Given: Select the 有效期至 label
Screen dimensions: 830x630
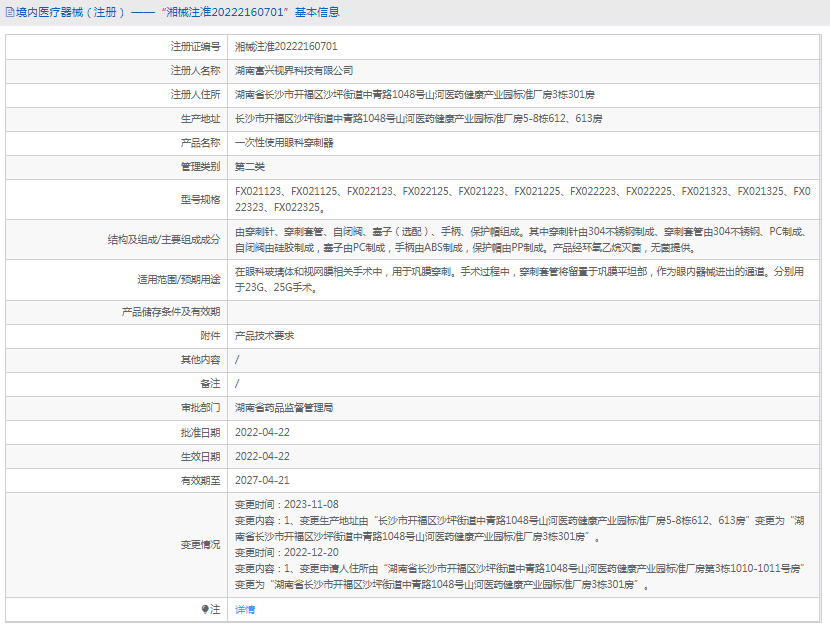Looking at the screenshot, I should click(201, 480).
